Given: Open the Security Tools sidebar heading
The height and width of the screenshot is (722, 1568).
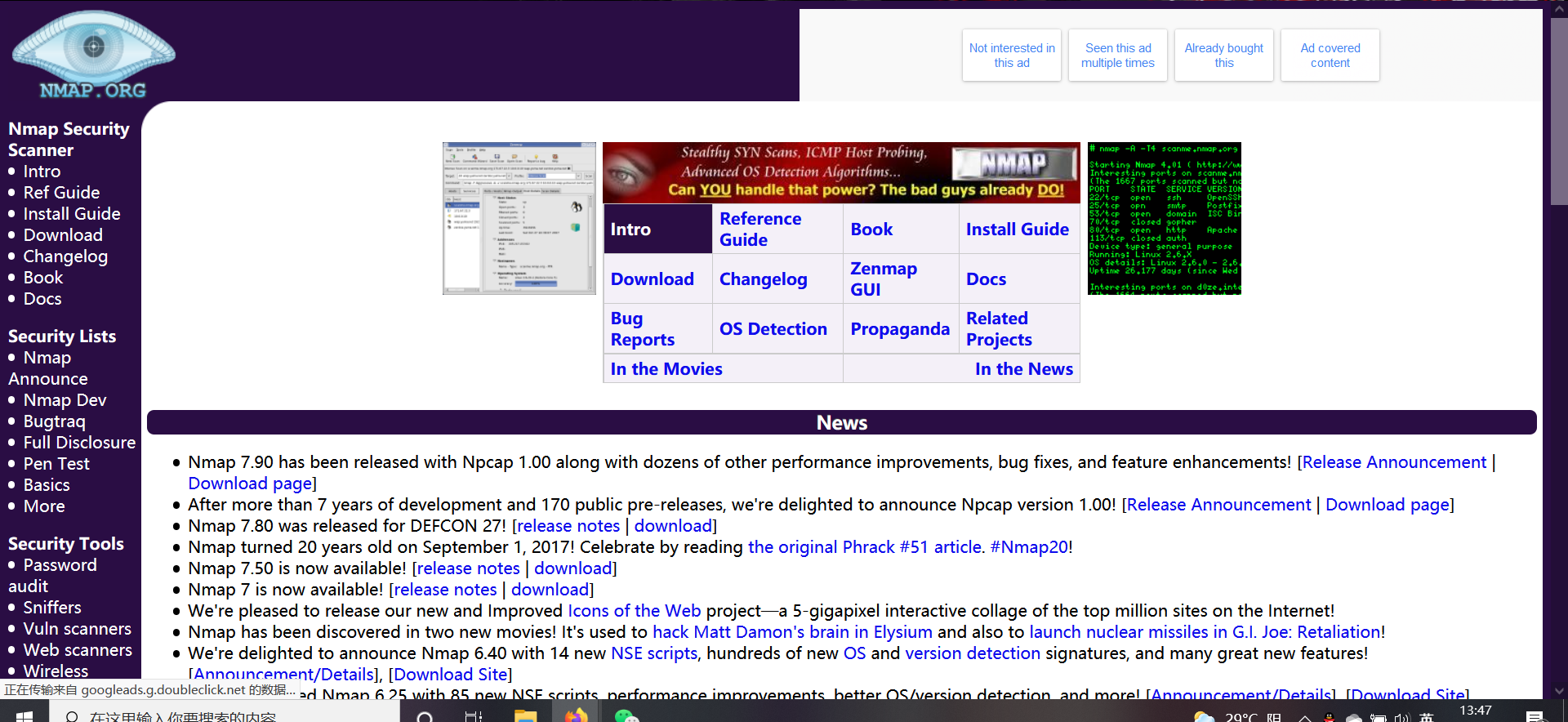Looking at the screenshot, I should click(x=66, y=544).
